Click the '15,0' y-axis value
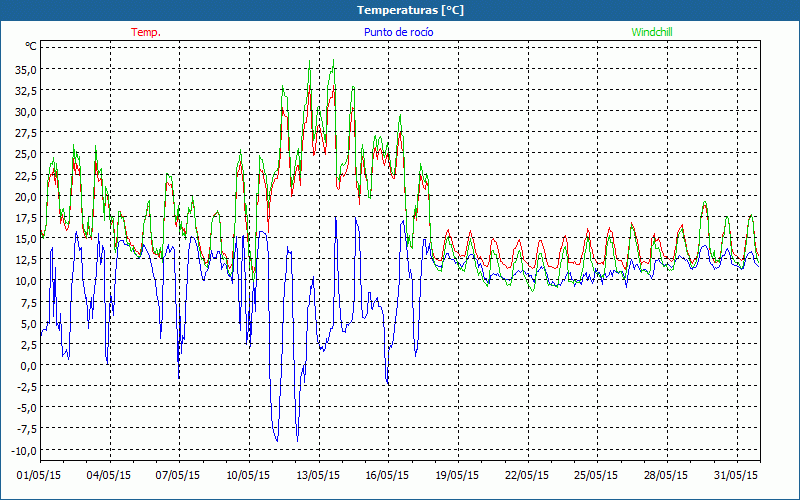The width and height of the screenshot is (800, 500). pyautogui.click(x=27, y=239)
